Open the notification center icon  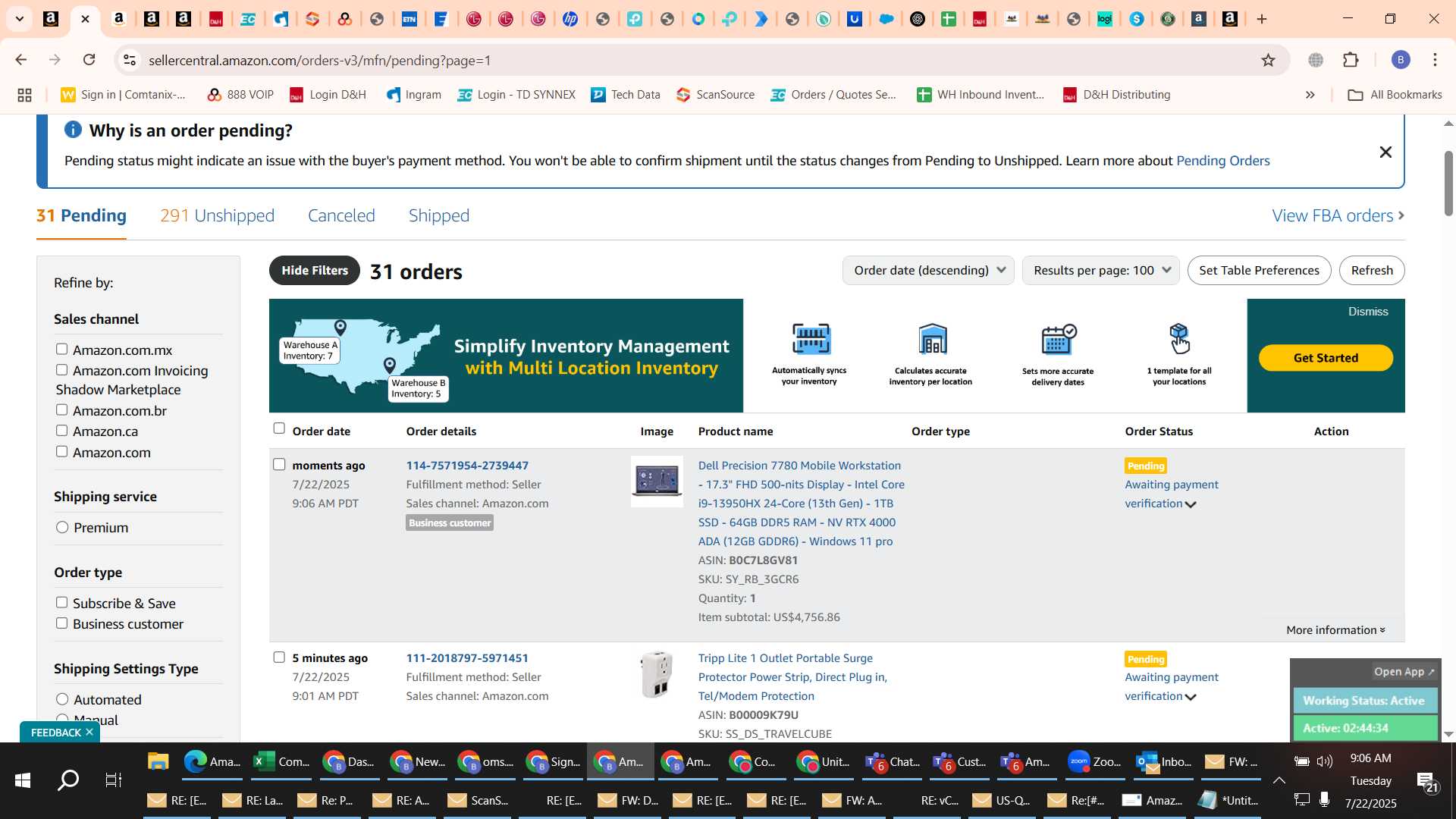1428,782
